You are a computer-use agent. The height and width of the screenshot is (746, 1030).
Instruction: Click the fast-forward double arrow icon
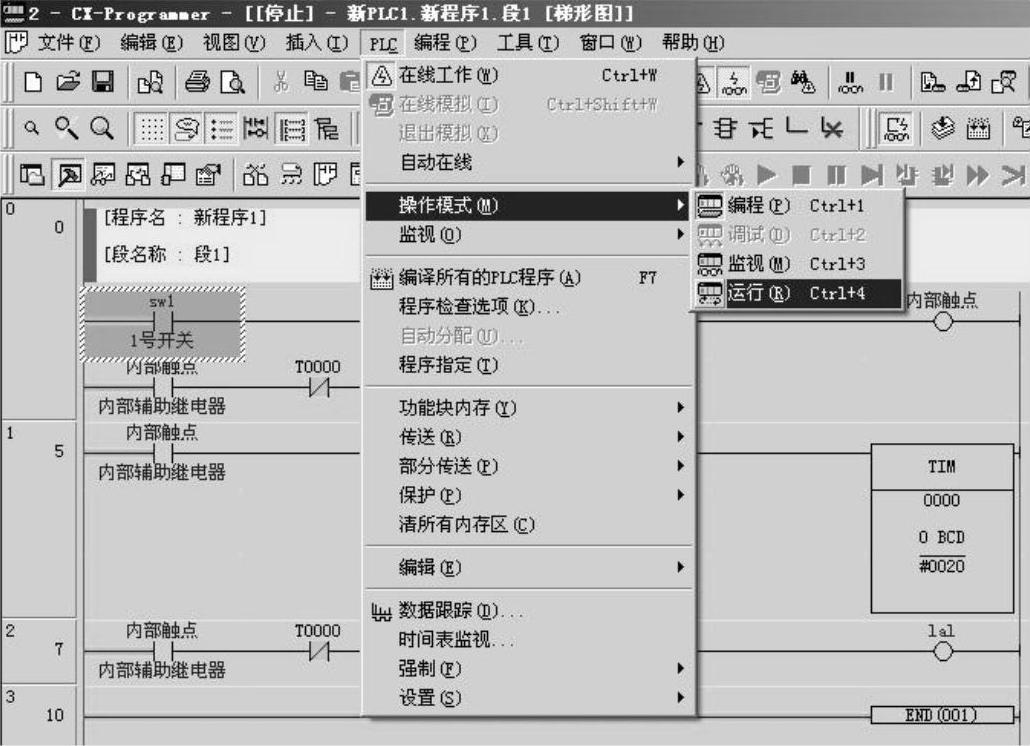(977, 175)
